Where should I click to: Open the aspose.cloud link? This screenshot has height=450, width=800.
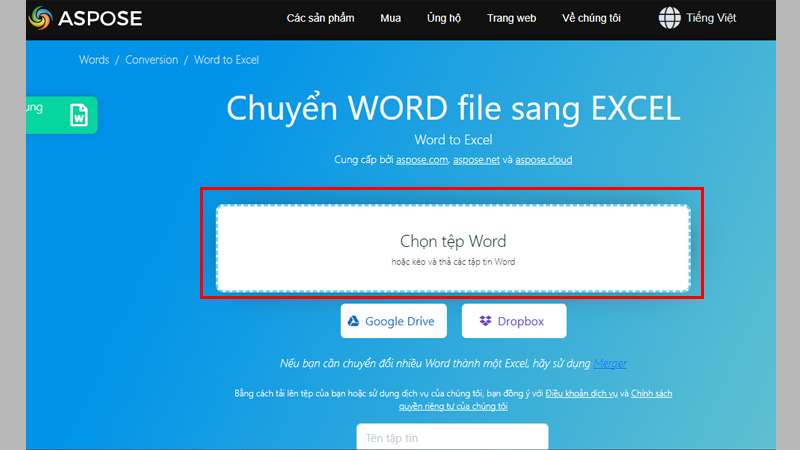(543, 160)
